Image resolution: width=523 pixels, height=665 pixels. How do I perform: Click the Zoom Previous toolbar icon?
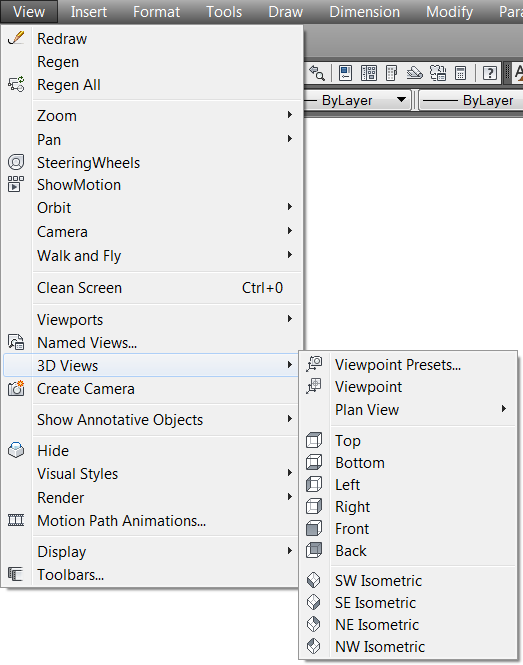(316, 73)
